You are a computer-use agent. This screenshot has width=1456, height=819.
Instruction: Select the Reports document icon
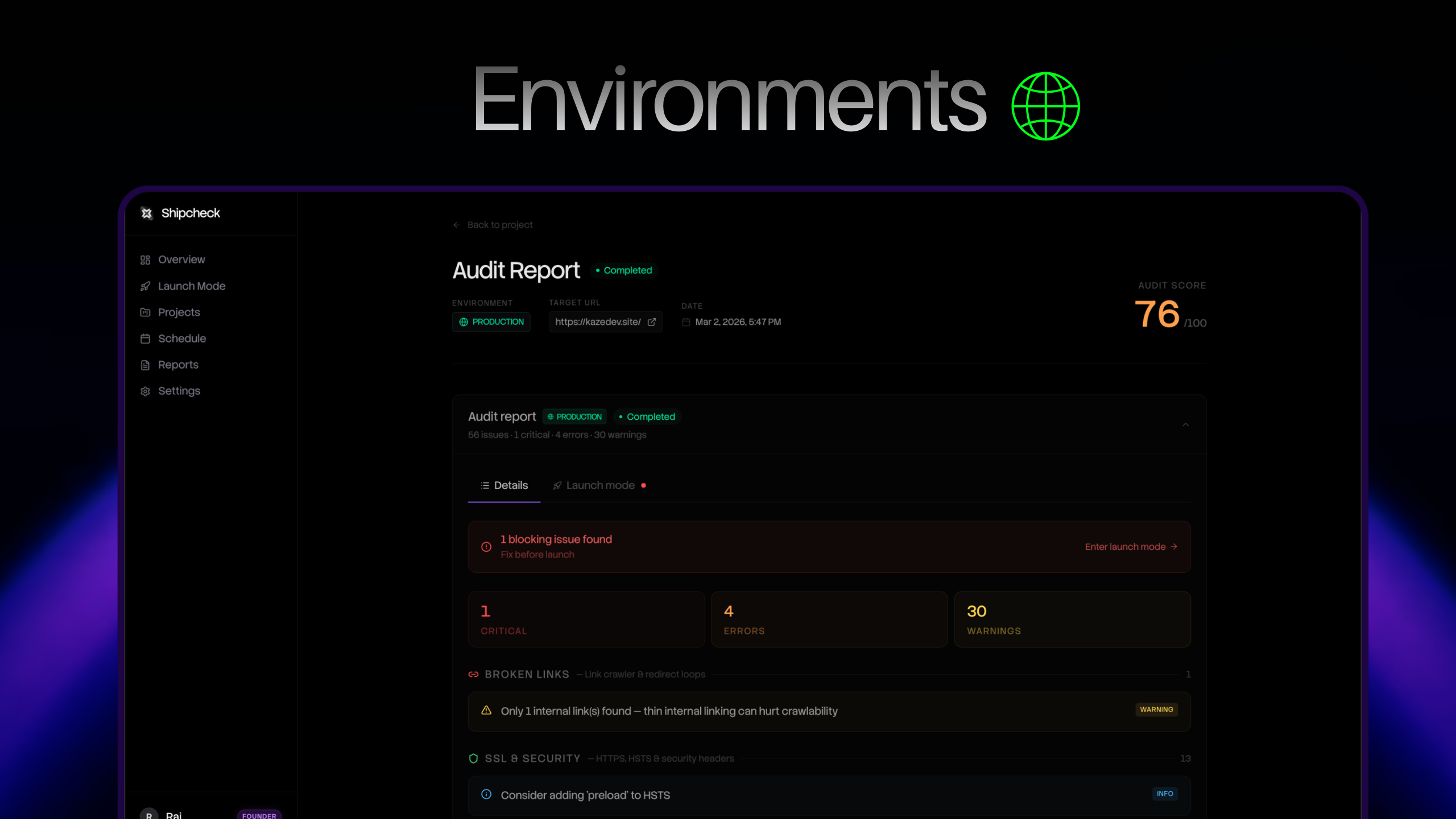(145, 365)
